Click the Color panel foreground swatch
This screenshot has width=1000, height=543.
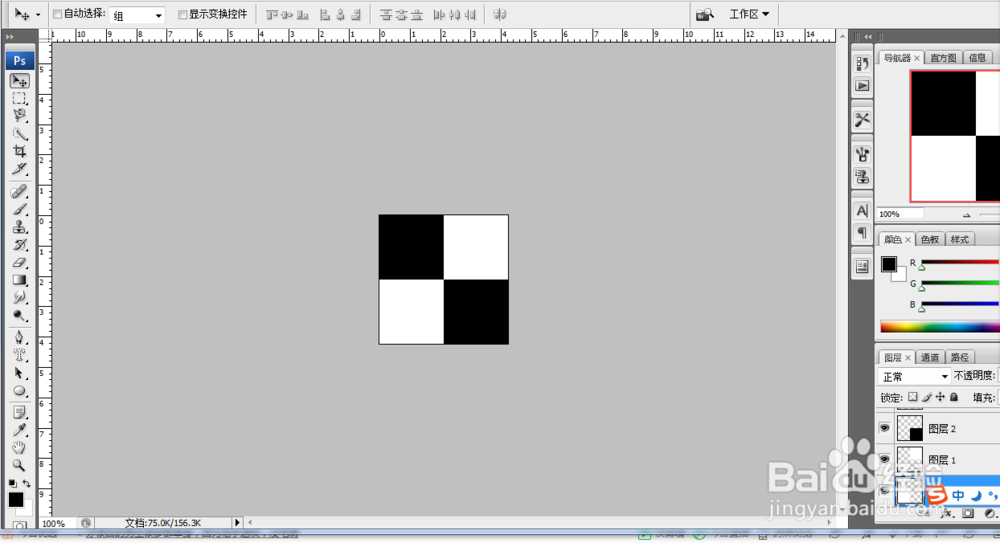(888, 264)
